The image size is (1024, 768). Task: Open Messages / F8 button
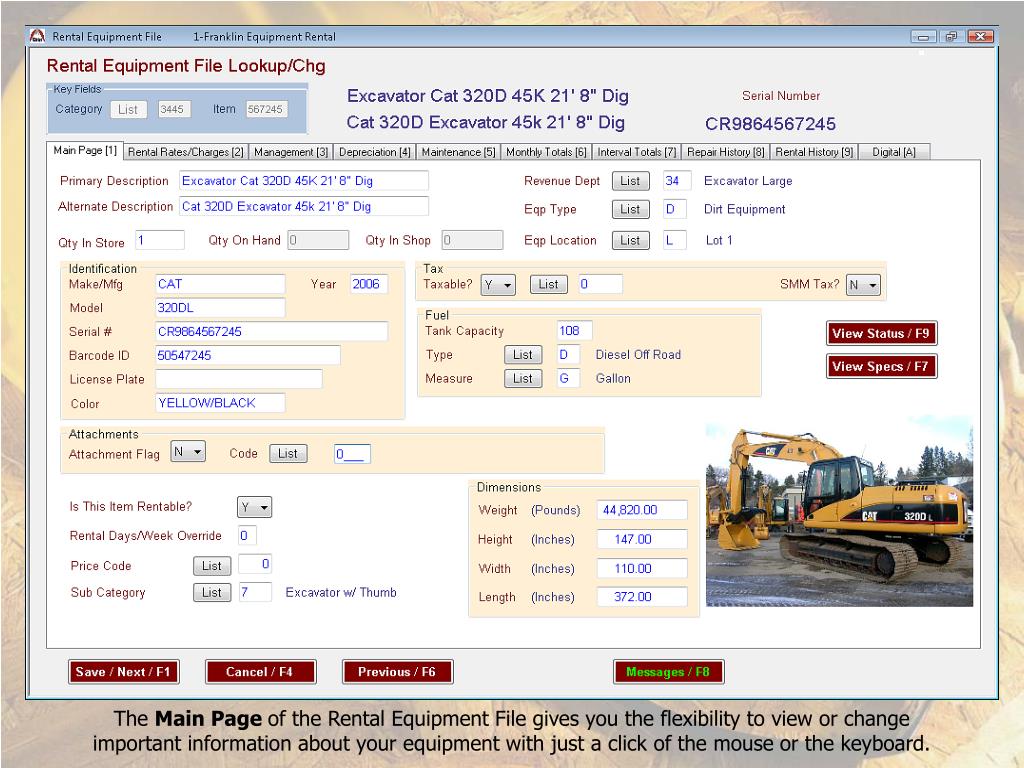pos(668,672)
